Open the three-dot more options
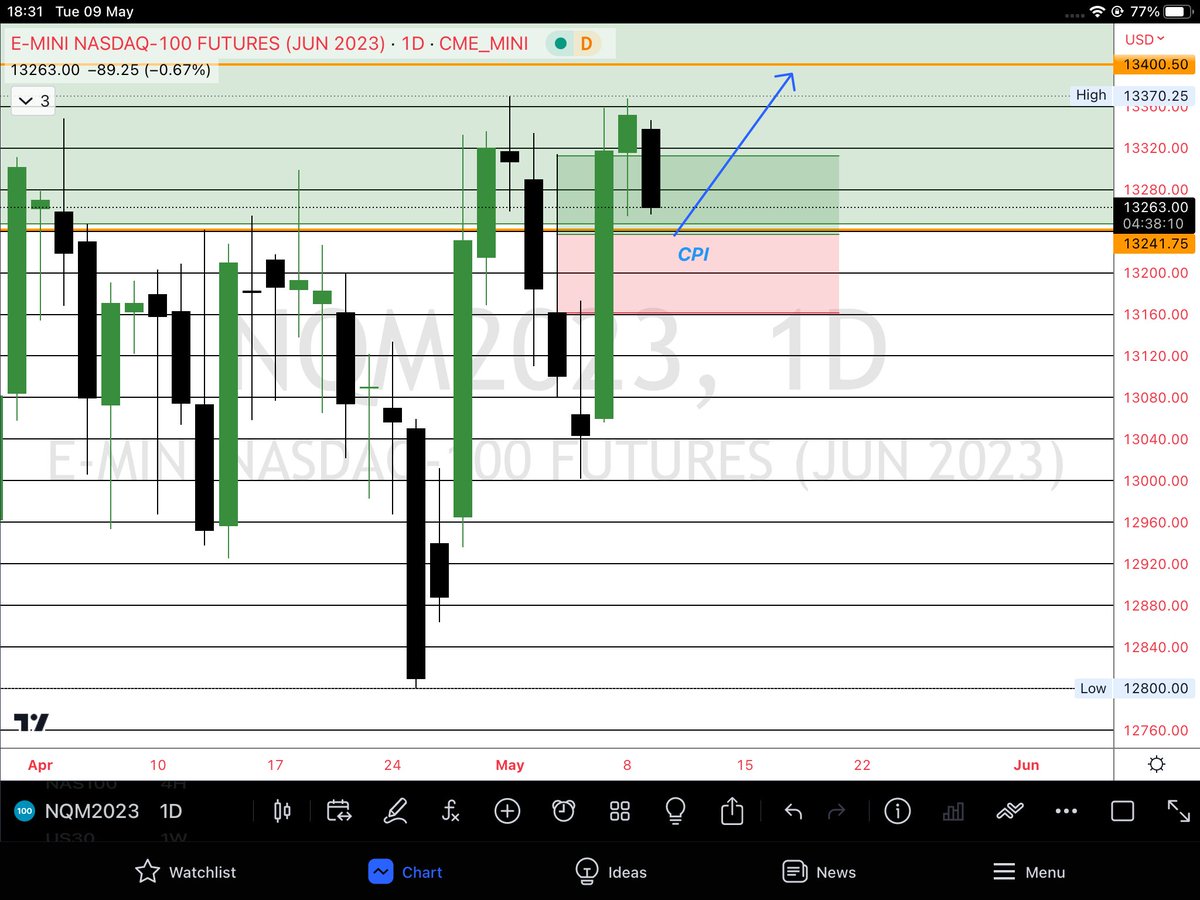The height and width of the screenshot is (900, 1200). pyautogui.click(x=1066, y=811)
